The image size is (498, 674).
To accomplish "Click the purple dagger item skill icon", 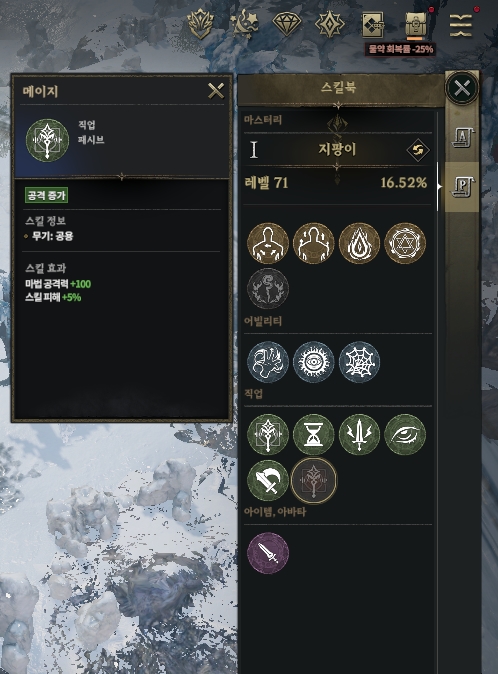I will 268,553.
